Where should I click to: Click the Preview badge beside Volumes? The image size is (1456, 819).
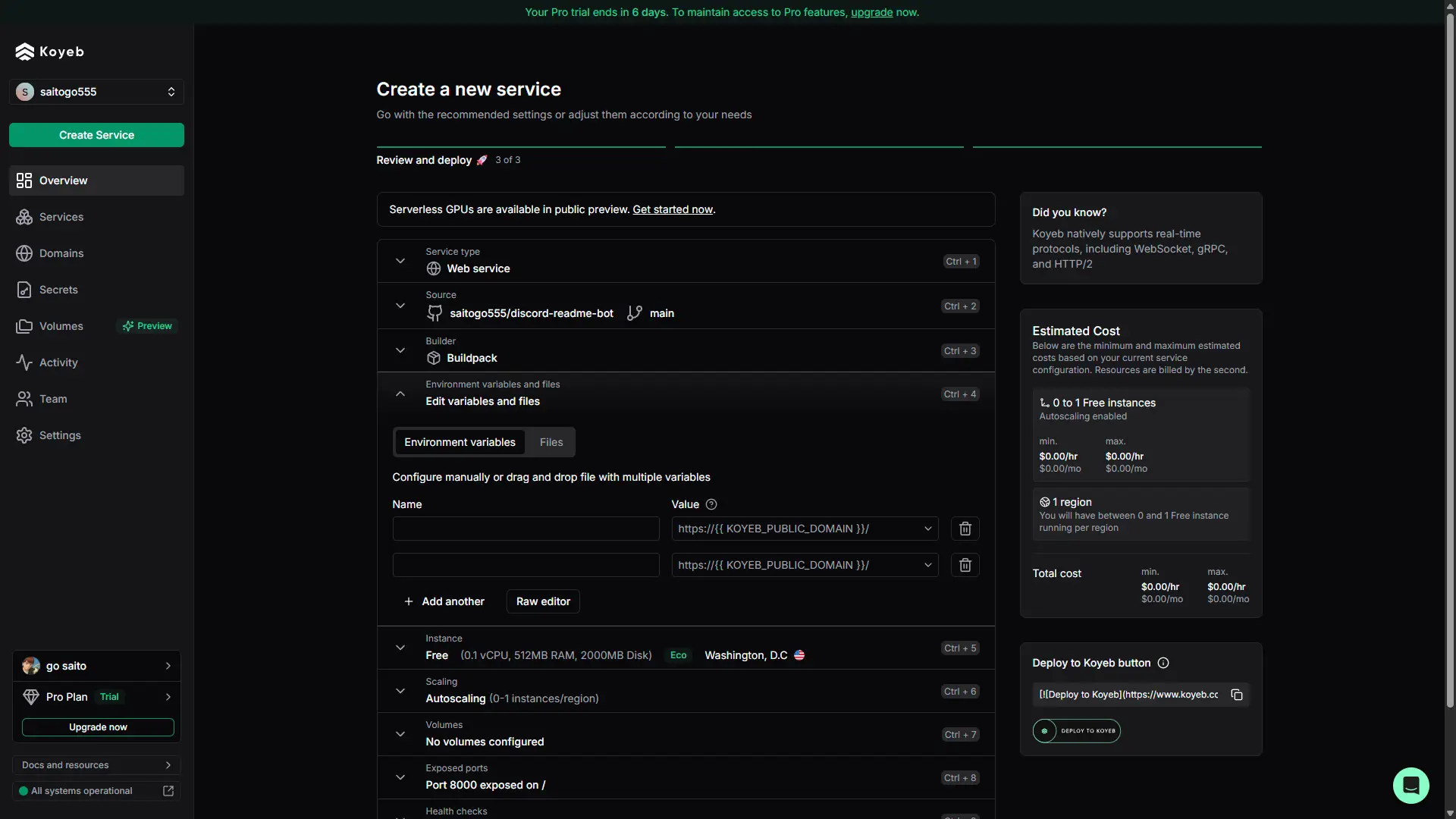(147, 326)
